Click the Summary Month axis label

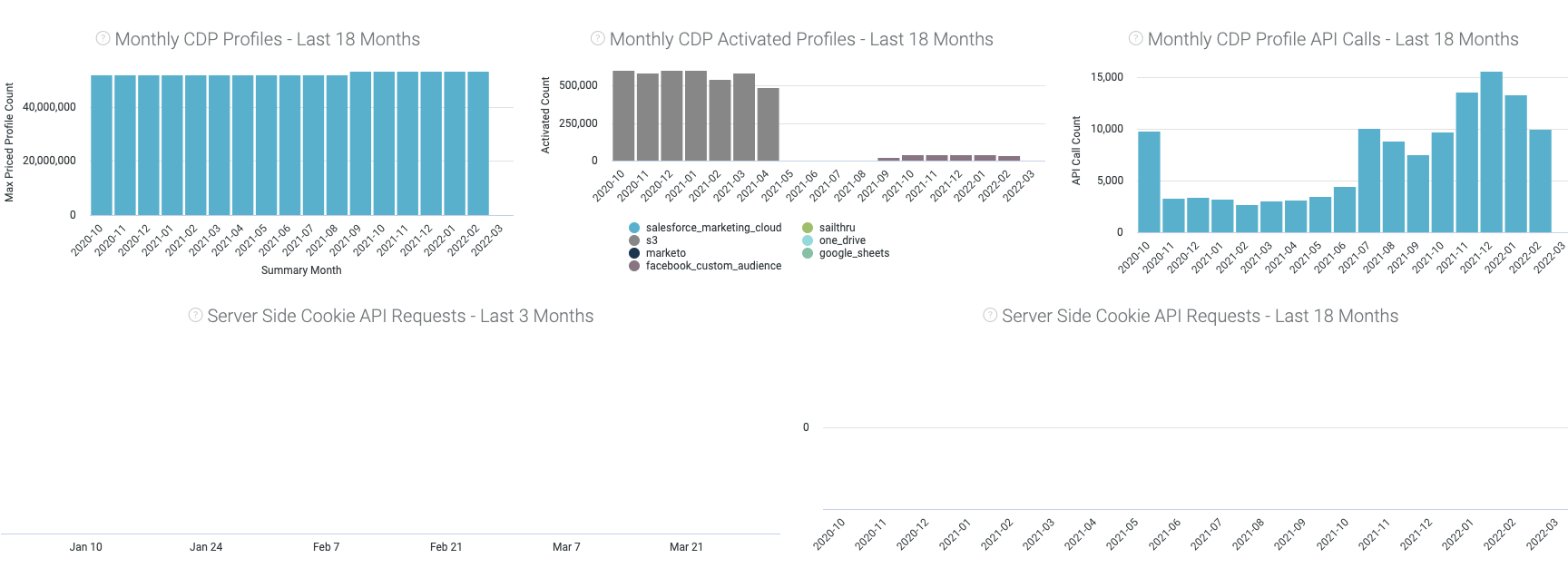click(x=301, y=270)
